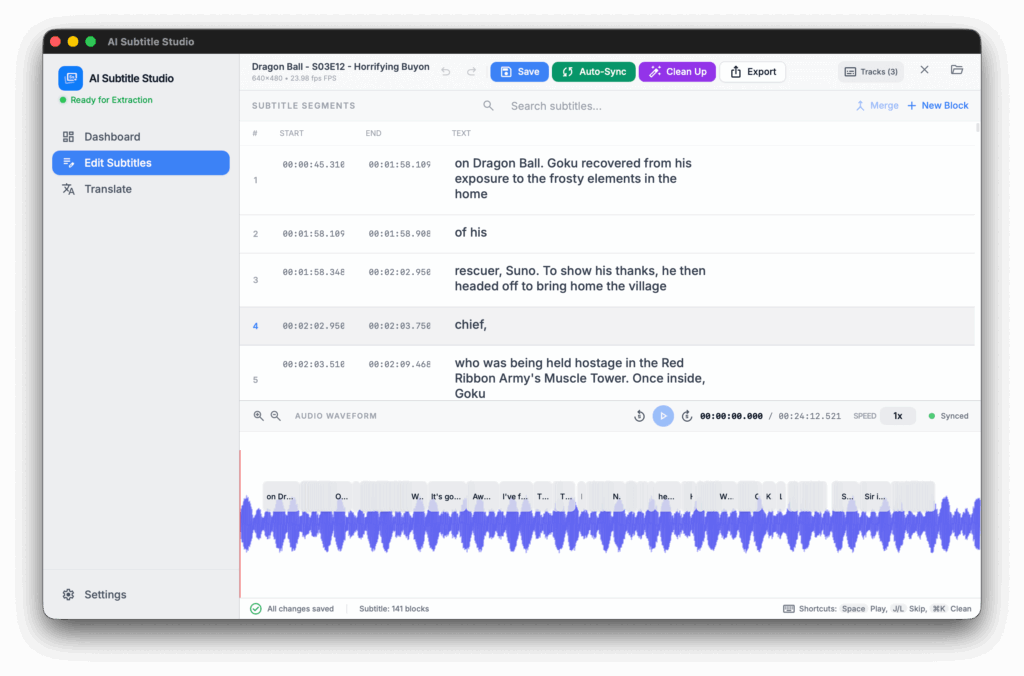The width and height of the screenshot is (1024, 676).
Task: Close the current video with X icon
Action: [x=924, y=71]
